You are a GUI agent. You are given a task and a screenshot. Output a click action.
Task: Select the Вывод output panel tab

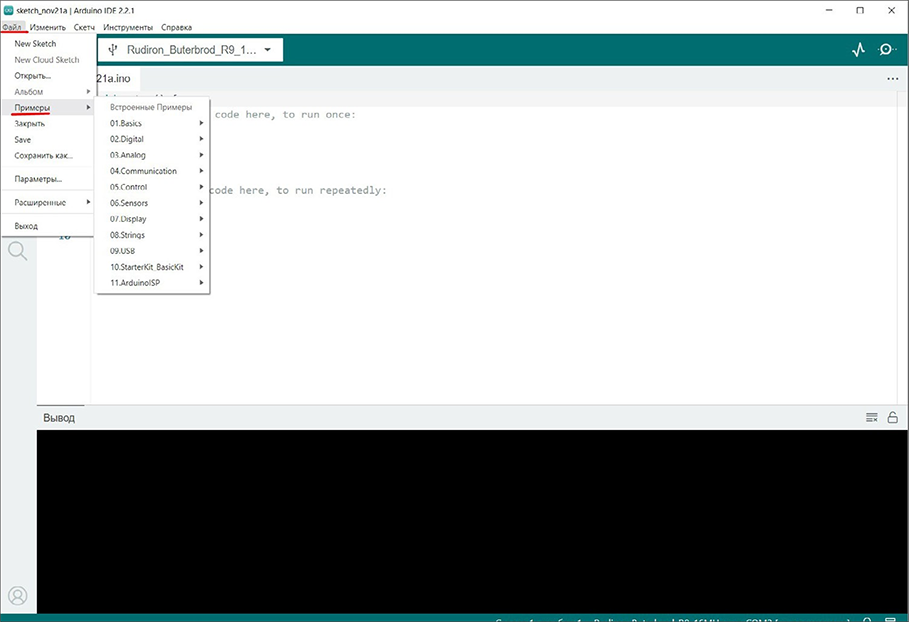pos(59,417)
